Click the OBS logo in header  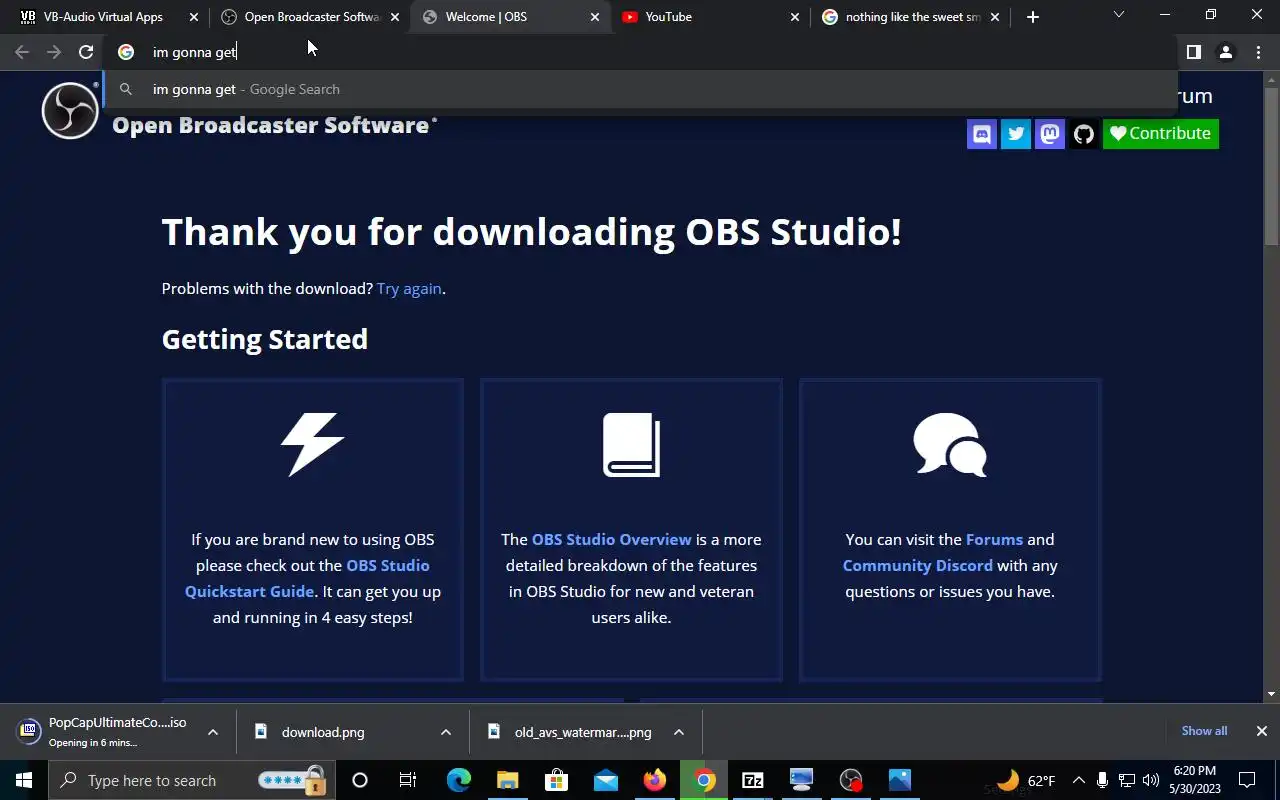point(70,110)
